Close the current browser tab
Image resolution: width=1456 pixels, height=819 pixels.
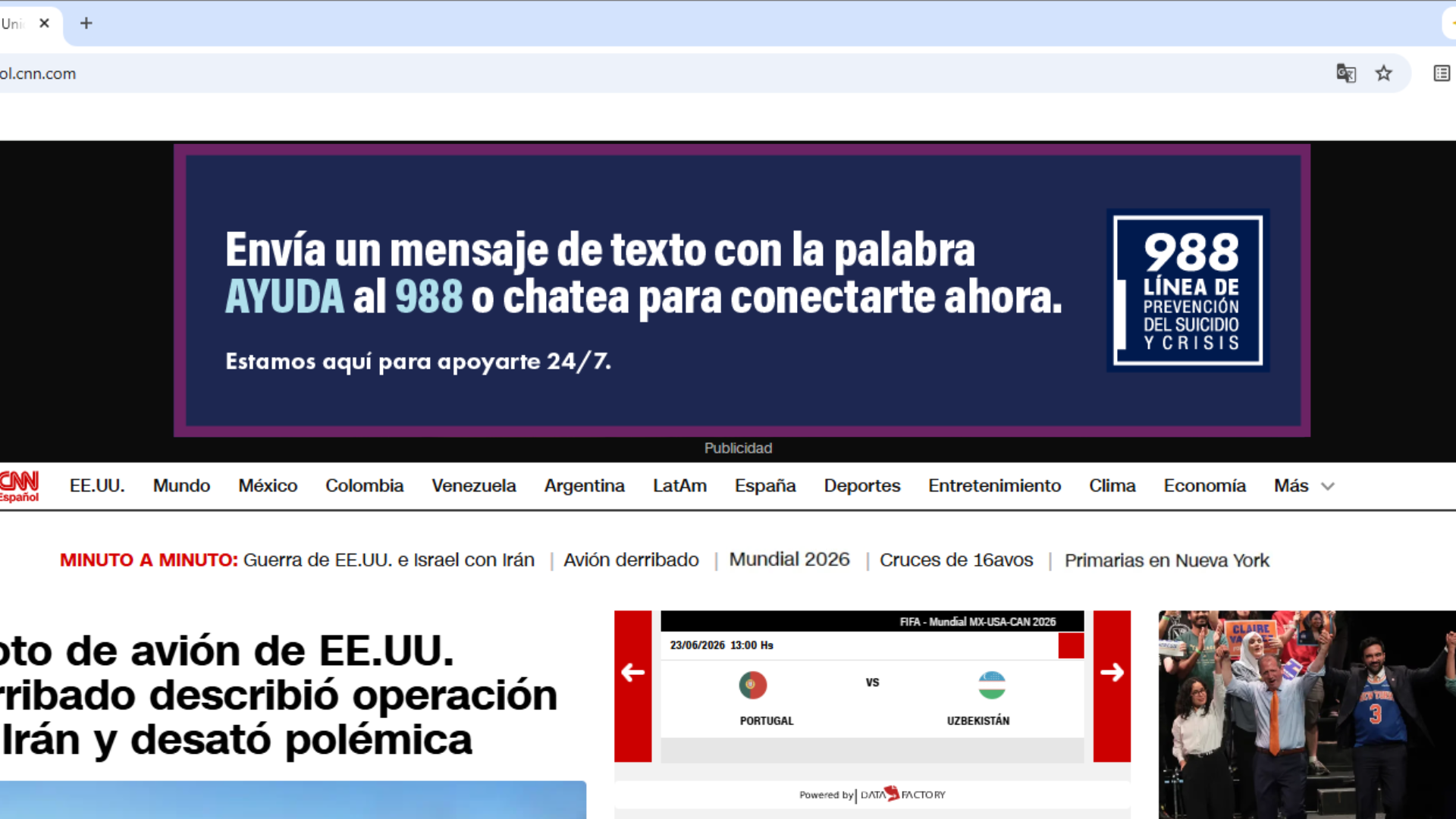(44, 24)
